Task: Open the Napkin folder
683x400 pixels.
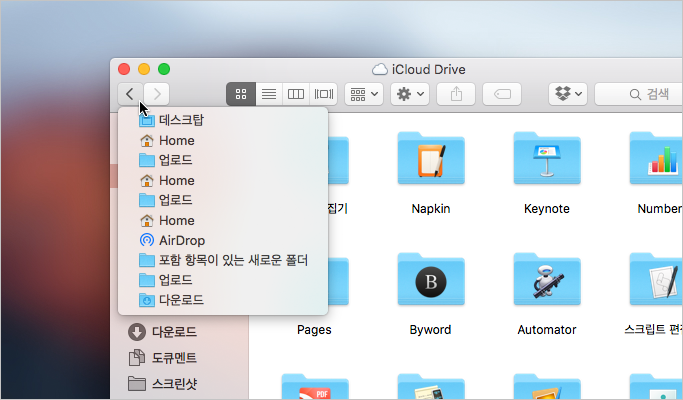Action: click(431, 158)
